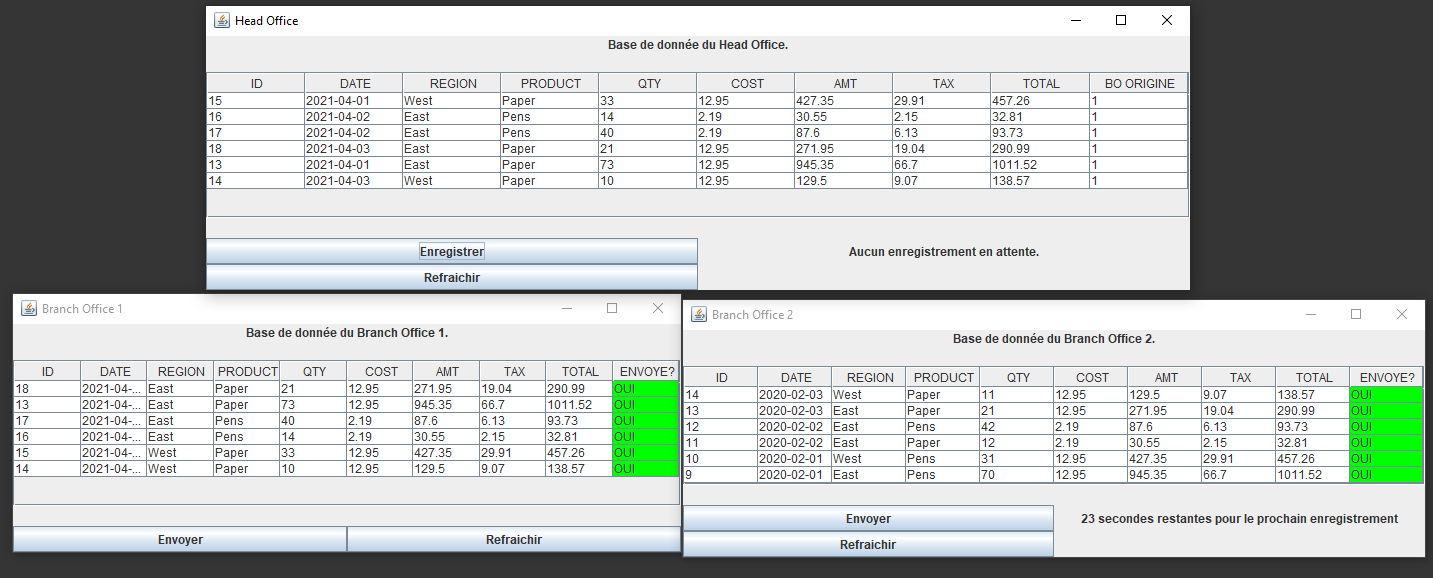Viewport: 1433px width, 578px height.
Task: Click the Java icon in Branch Office 1 title bar
Action: 29,308
